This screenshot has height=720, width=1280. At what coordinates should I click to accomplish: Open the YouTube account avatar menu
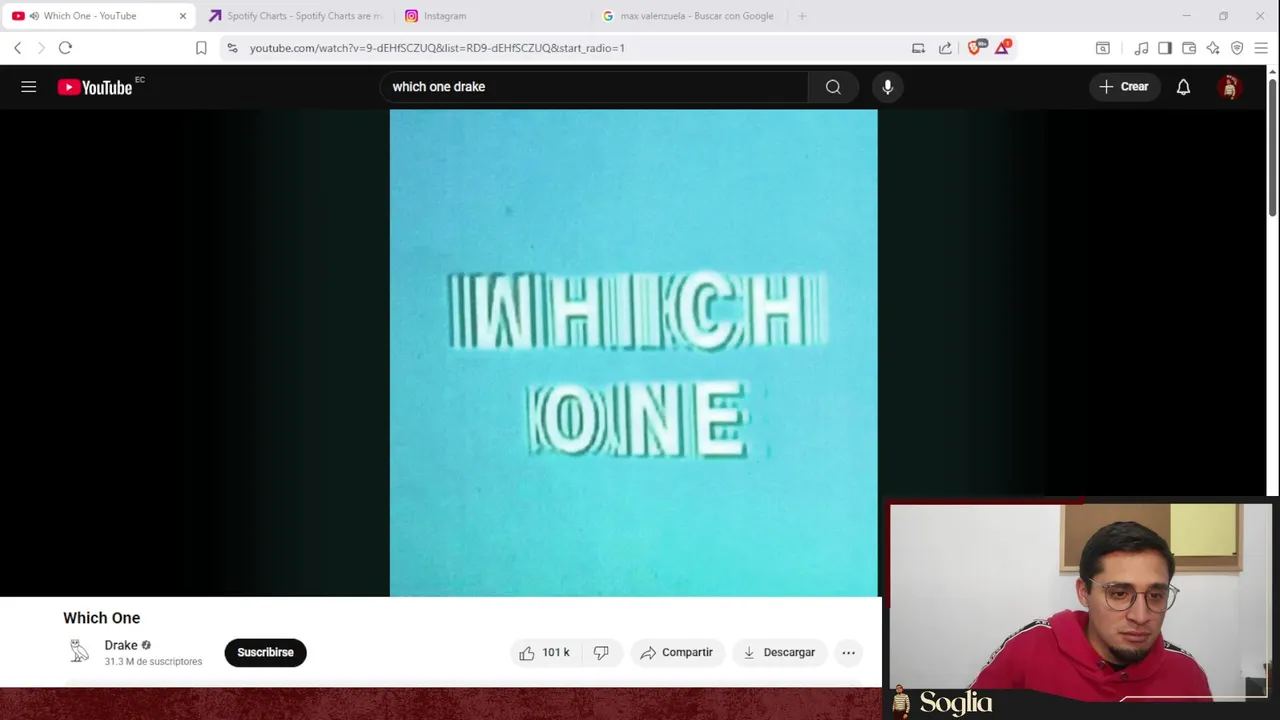click(1230, 87)
